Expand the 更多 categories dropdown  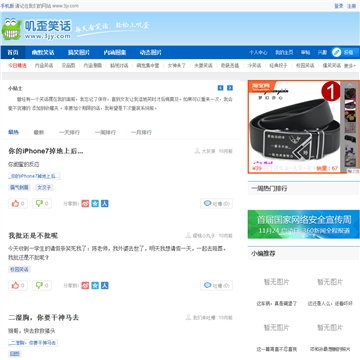(350, 66)
